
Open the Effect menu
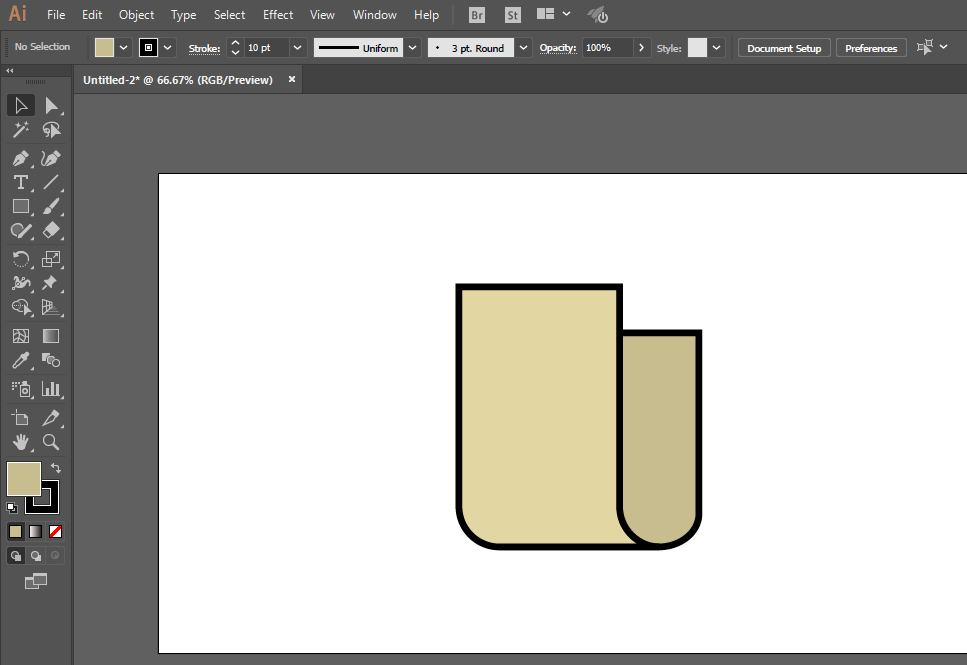click(x=278, y=15)
